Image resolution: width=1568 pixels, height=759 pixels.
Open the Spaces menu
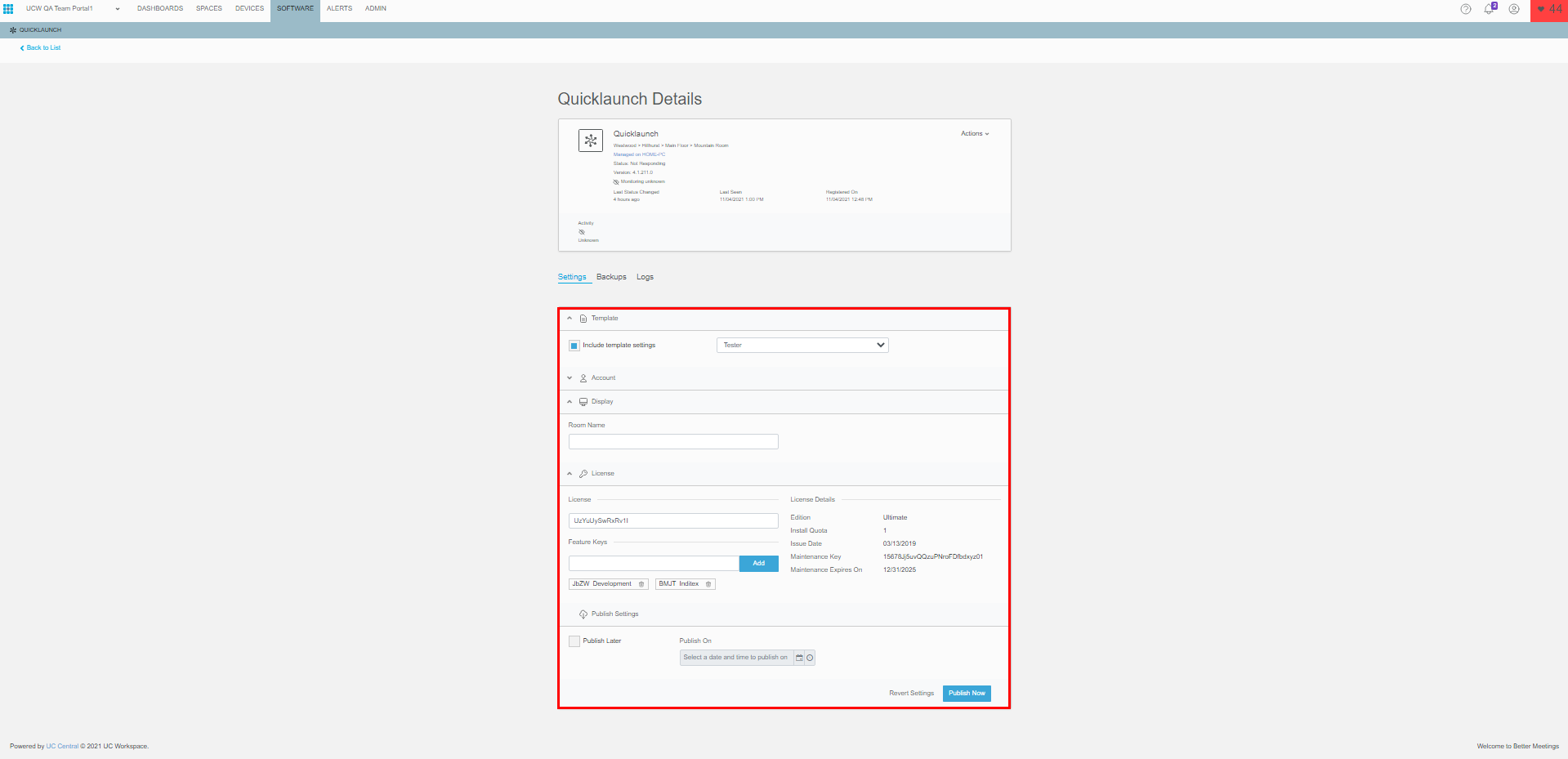coord(209,9)
